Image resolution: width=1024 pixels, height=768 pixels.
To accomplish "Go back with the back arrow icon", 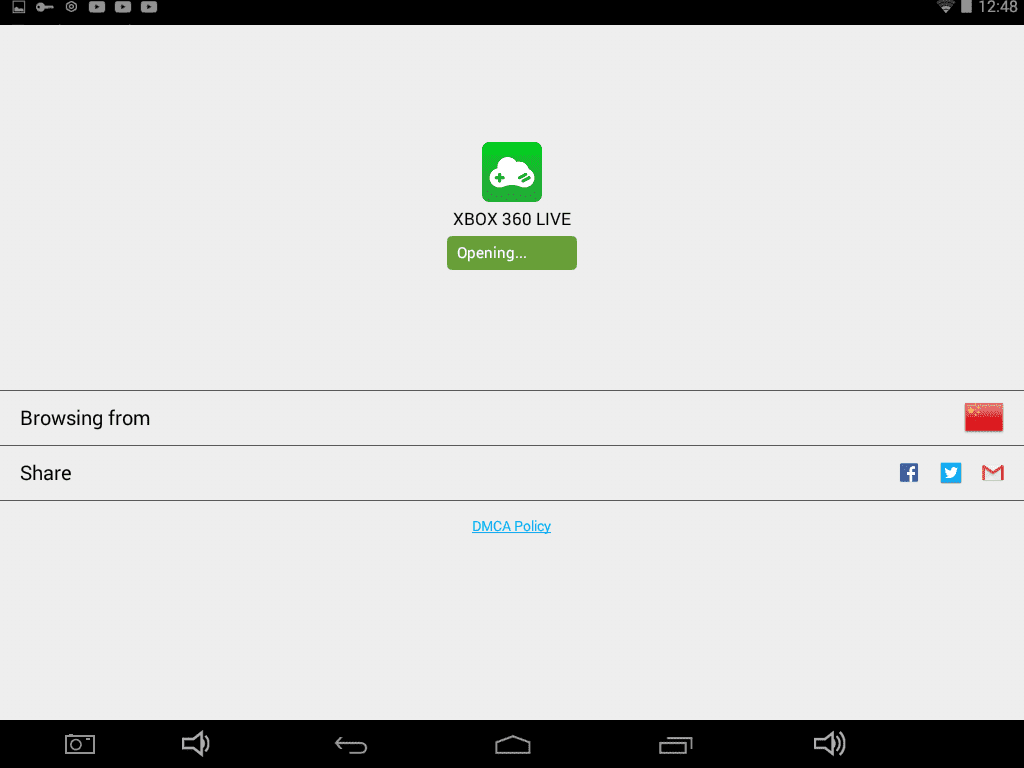I will point(351,744).
